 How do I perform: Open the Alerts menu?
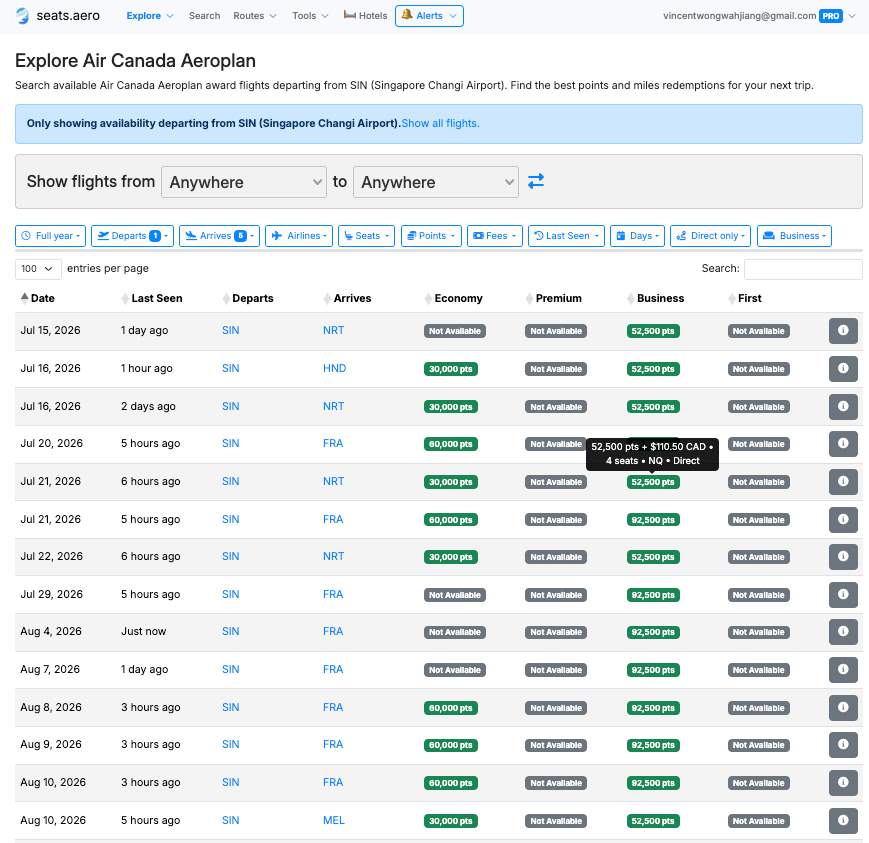[x=430, y=16]
